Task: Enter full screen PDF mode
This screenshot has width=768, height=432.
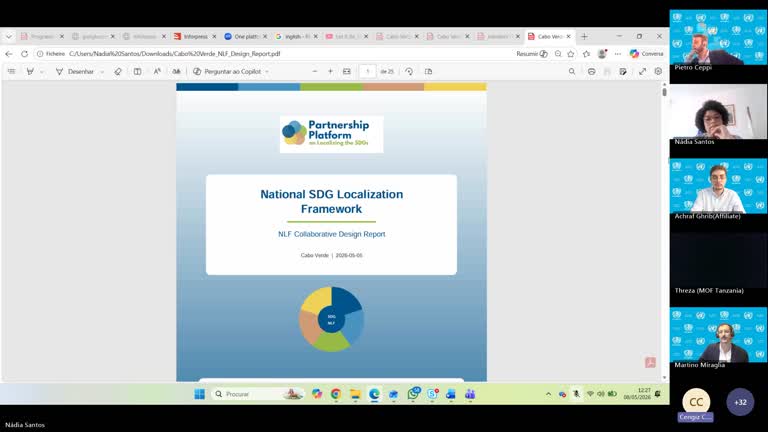Action: coord(643,72)
